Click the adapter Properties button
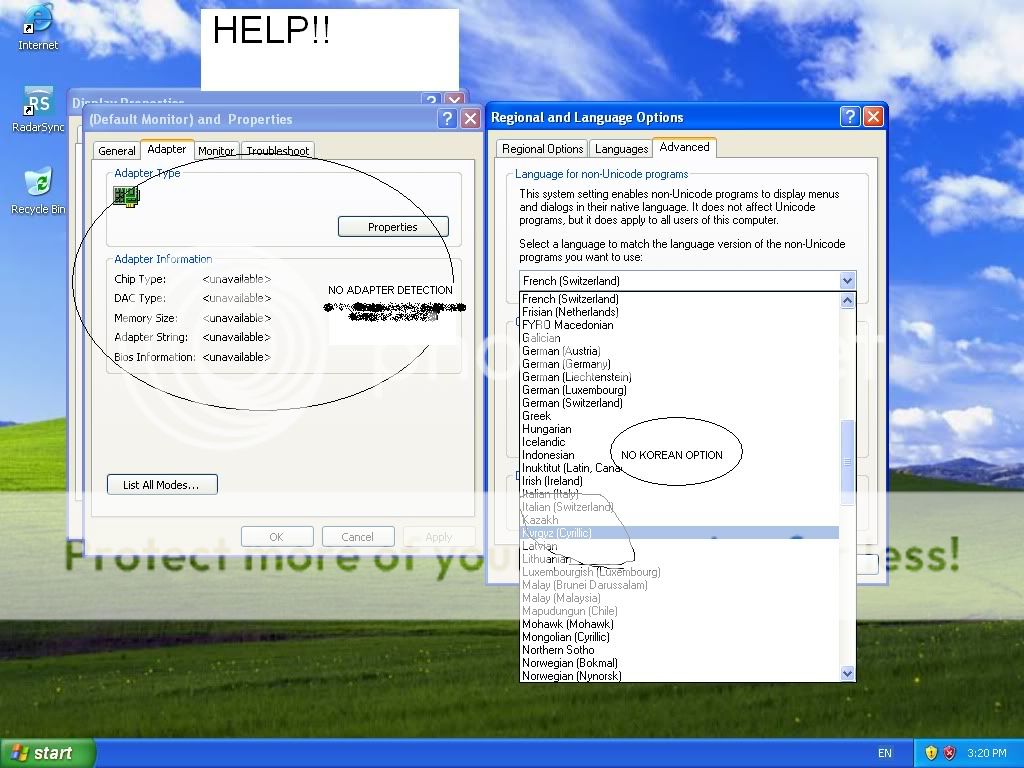This screenshot has width=1024, height=768. (x=393, y=227)
